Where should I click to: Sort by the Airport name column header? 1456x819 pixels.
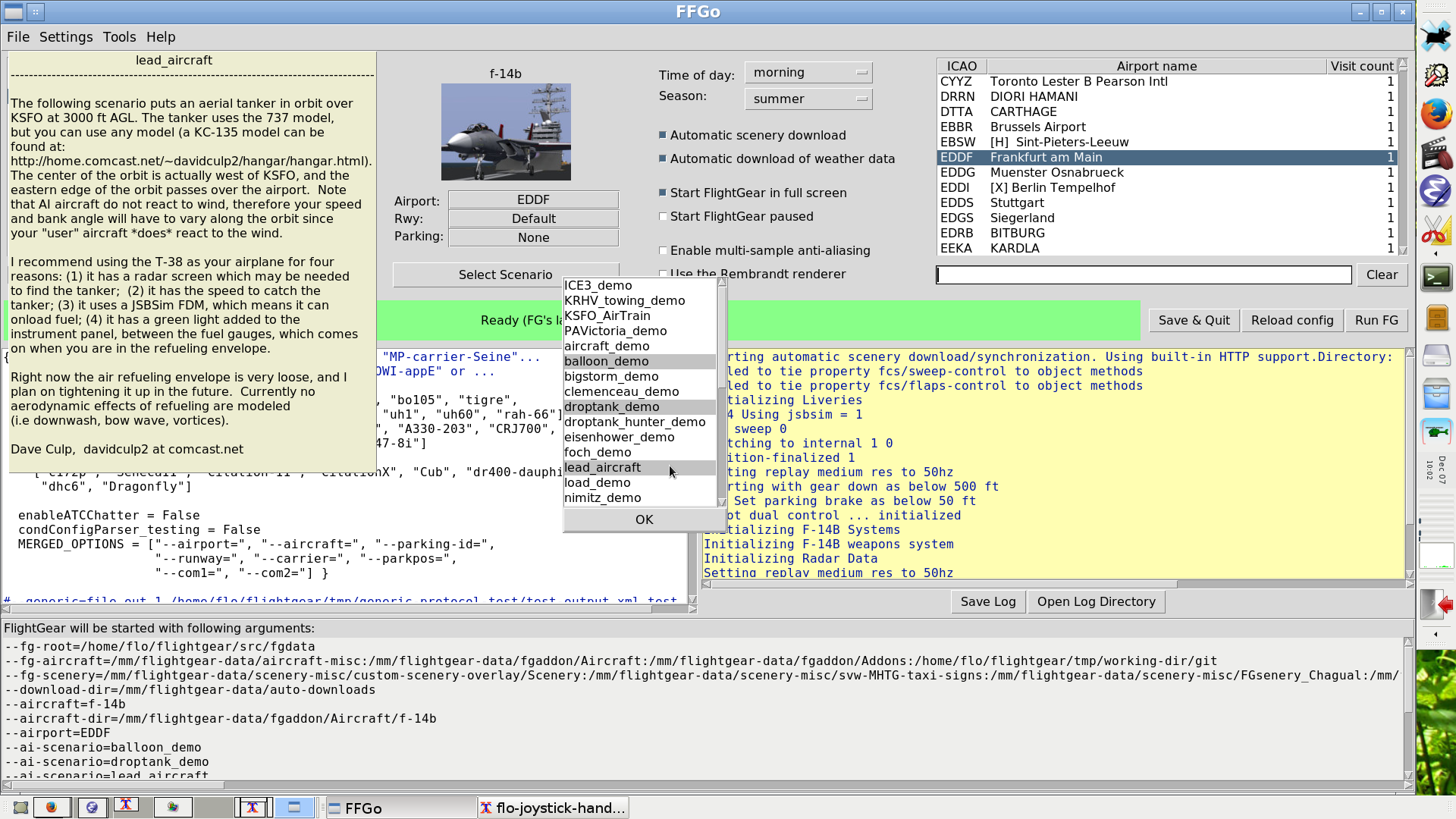[1156, 66]
